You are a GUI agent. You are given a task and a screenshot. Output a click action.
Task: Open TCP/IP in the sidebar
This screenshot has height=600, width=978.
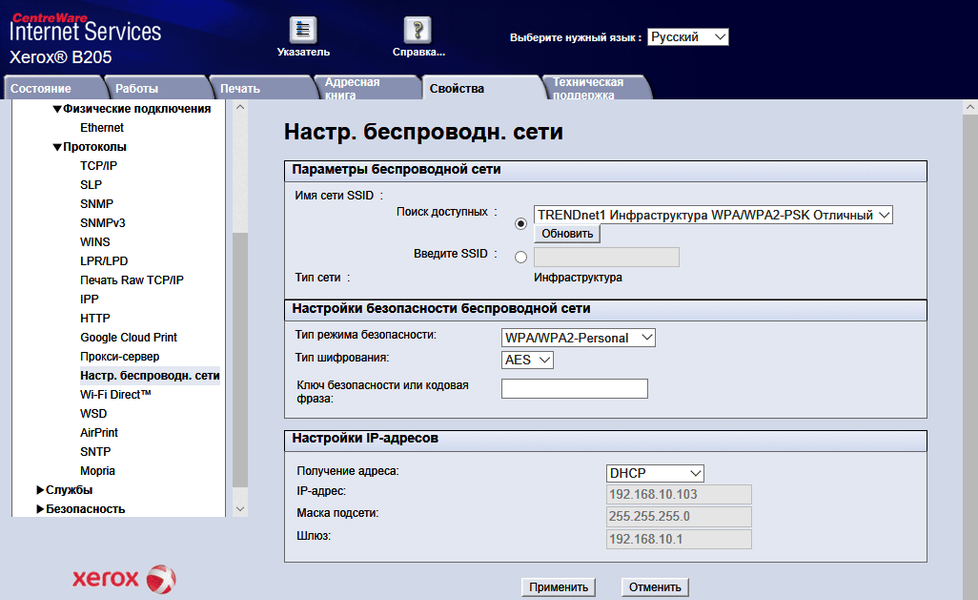point(99,165)
